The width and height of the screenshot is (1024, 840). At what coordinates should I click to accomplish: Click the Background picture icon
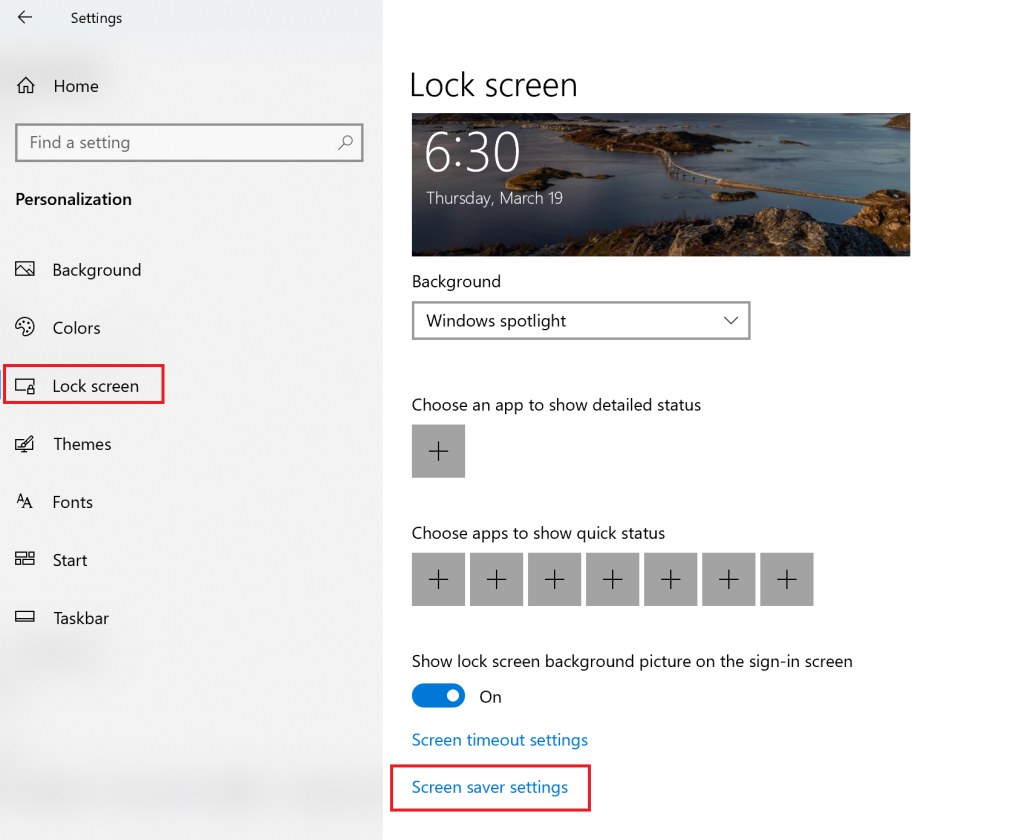[x=25, y=269]
